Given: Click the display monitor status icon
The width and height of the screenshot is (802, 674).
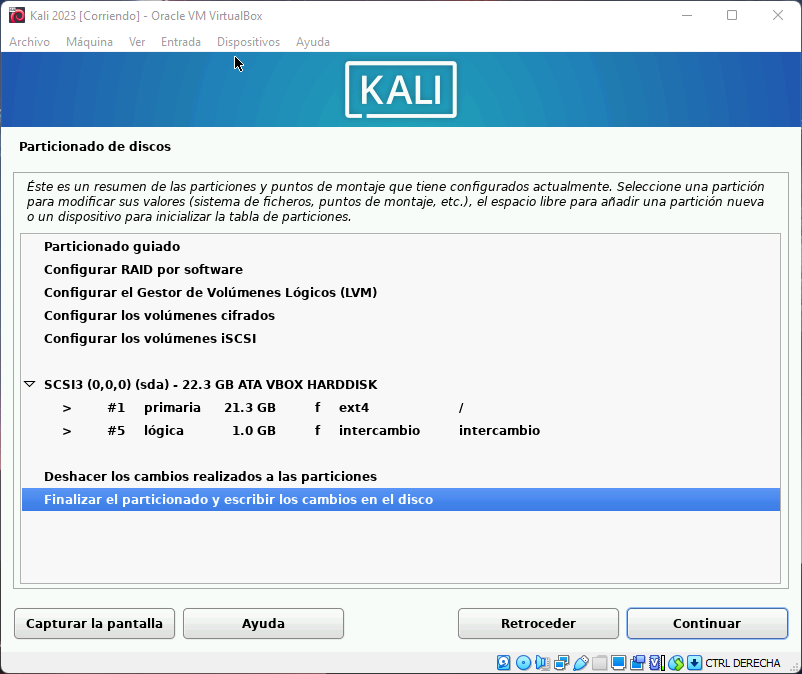Looking at the screenshot, I should tap(618, 663).
